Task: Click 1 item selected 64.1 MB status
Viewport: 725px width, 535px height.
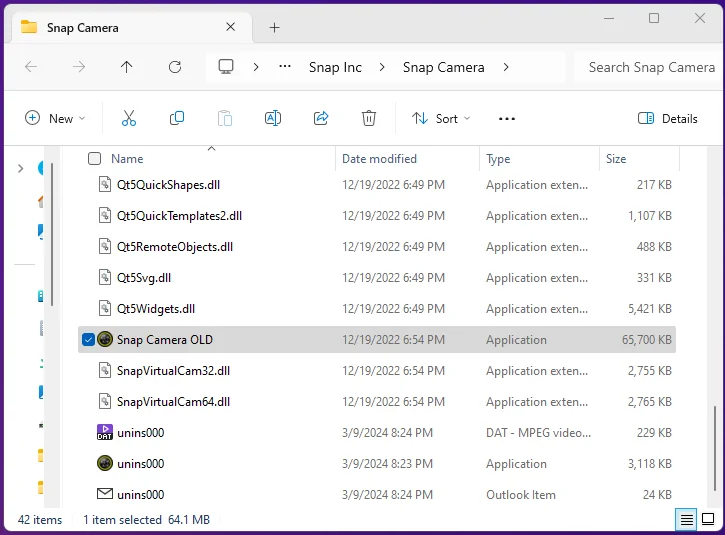Action: [147, 520]
